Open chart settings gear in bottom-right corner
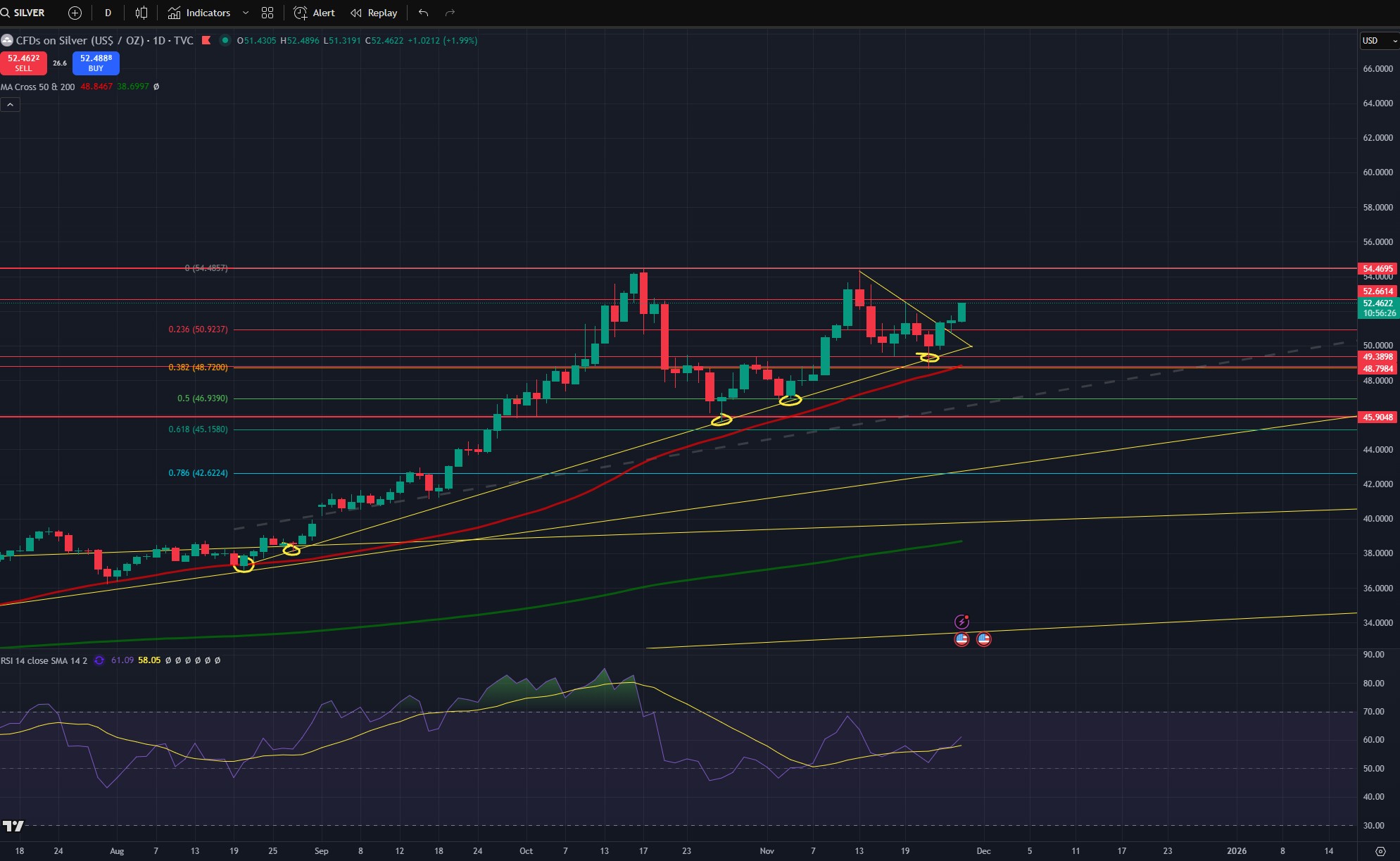The width and height of the screenshot is (1400, 861). [x=1380, y=851]
